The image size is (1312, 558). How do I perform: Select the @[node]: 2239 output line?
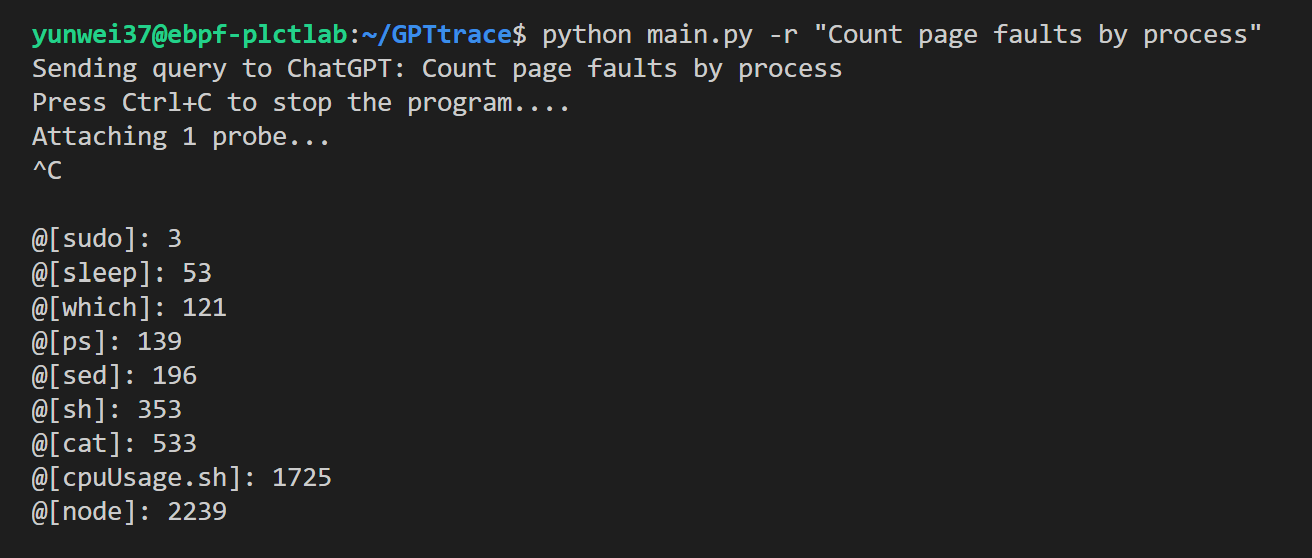pyautogui.click(x=129, y=511)
